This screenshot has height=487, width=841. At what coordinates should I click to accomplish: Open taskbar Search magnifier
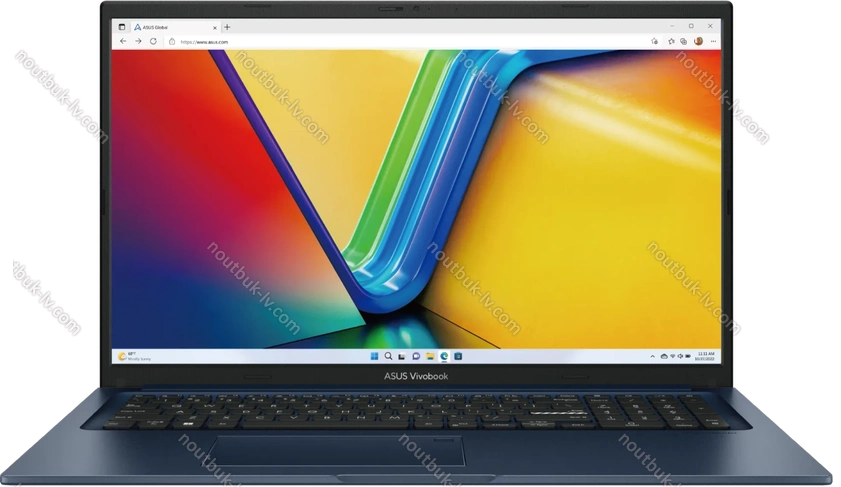click(x=387, y=355)
